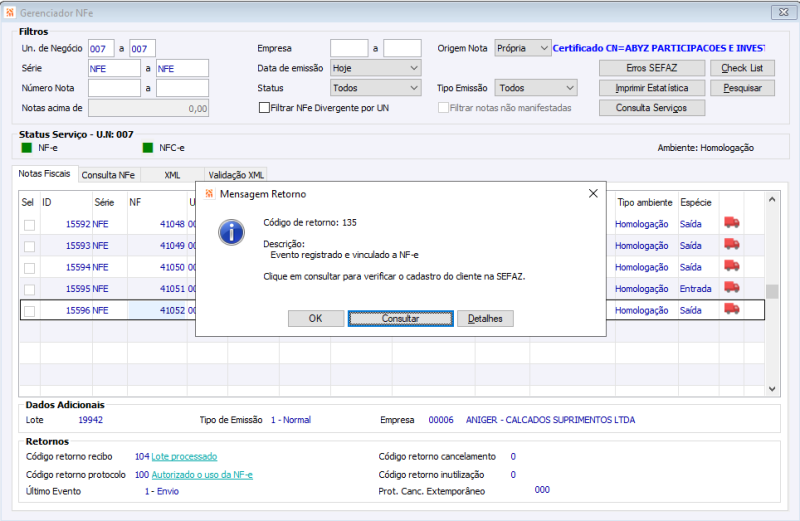The width and height of the screenshot is (800, 521).
Task: Open the Autorizado o uso da NF-e link
Action: point(202,475)
